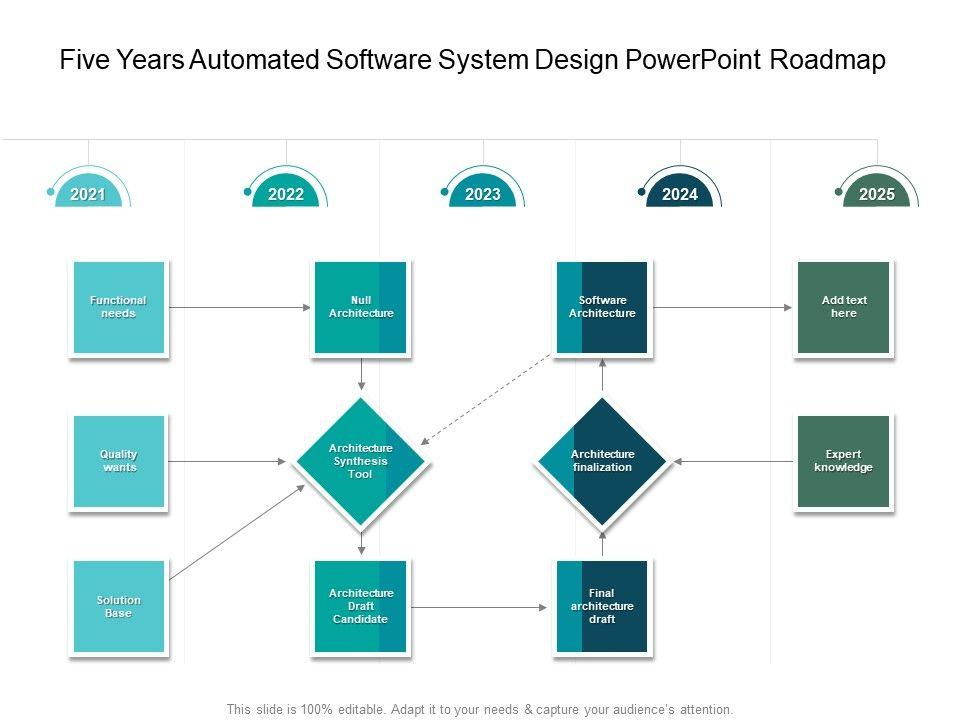
Task: Click the Architecture finalization diamond
Action: click(602, 461)
